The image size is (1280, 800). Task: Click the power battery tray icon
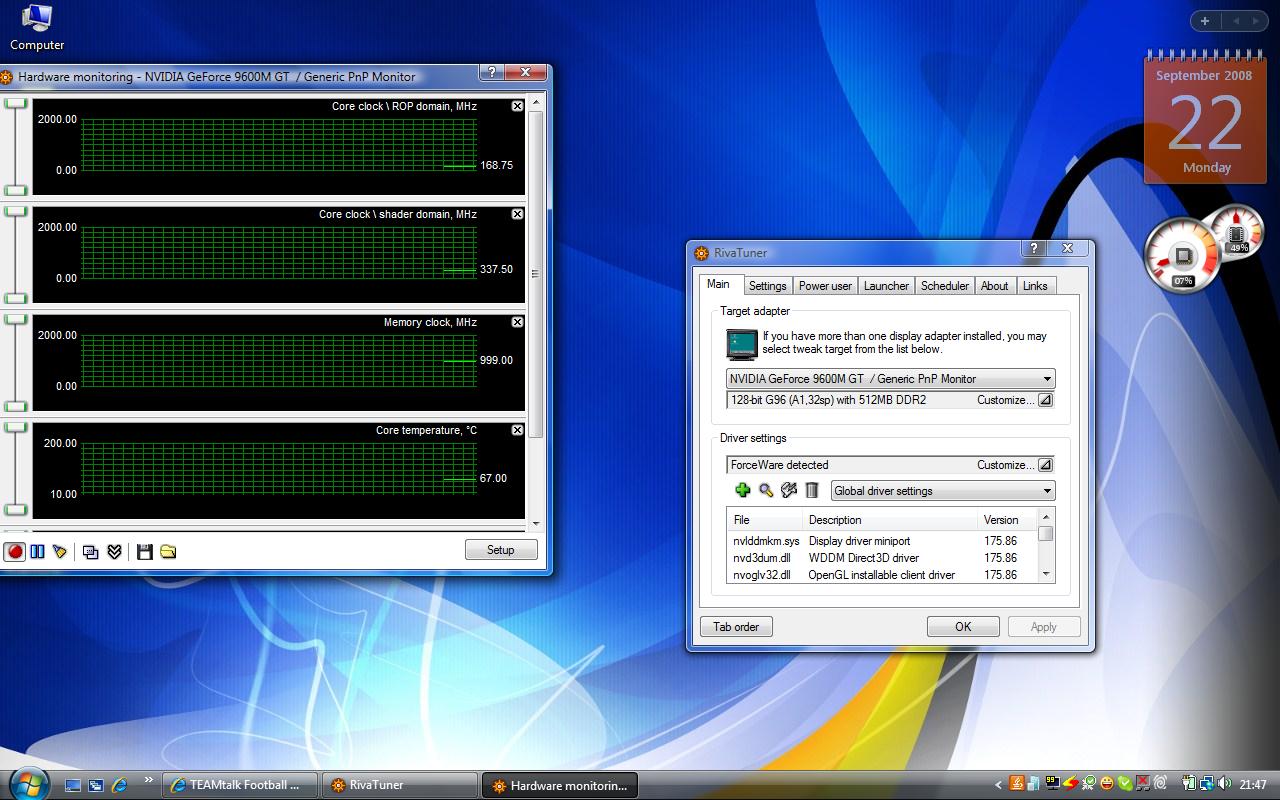(x=1189, y=783)
